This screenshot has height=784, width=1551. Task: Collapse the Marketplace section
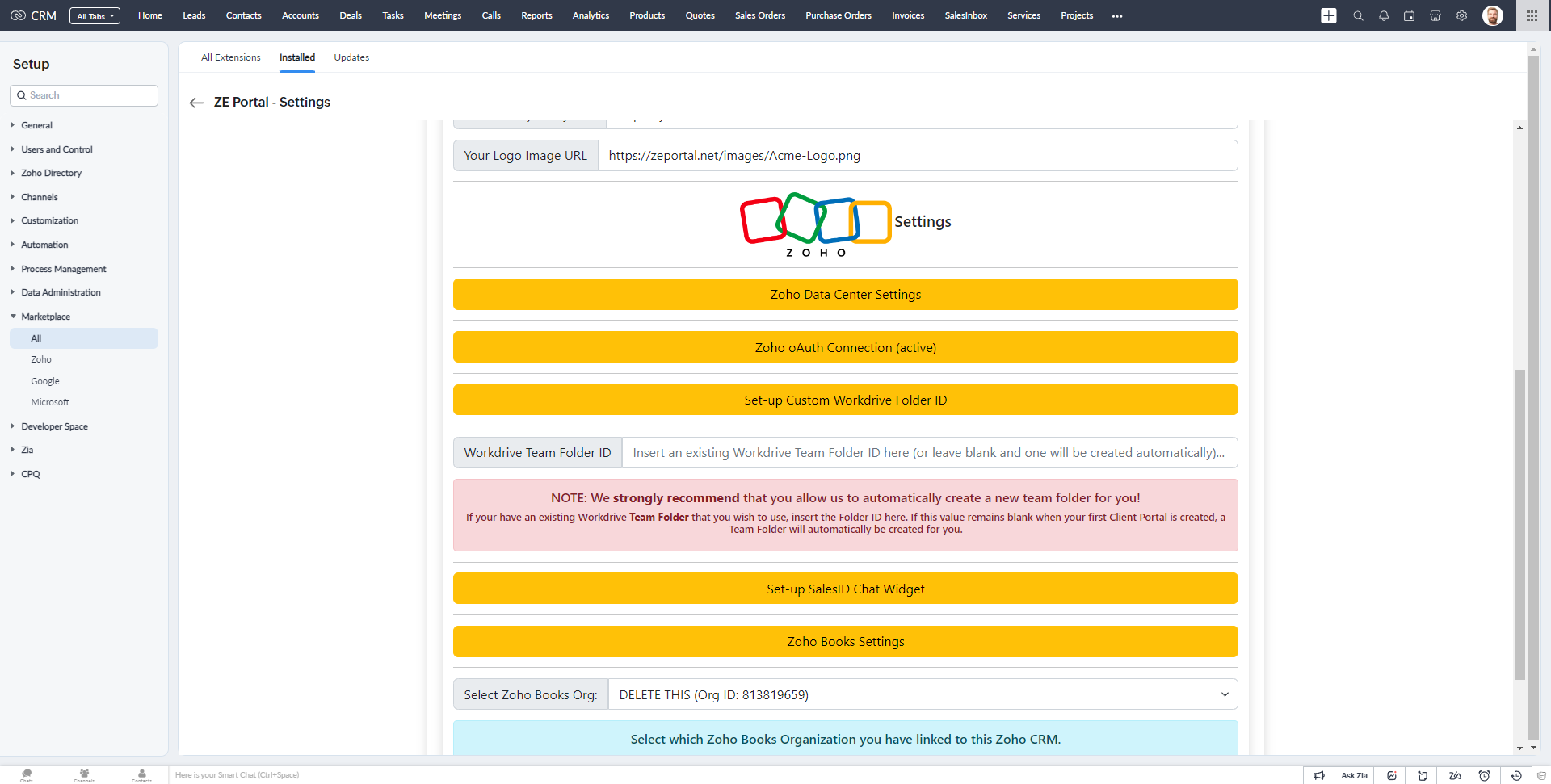click(x=45, y=317)
